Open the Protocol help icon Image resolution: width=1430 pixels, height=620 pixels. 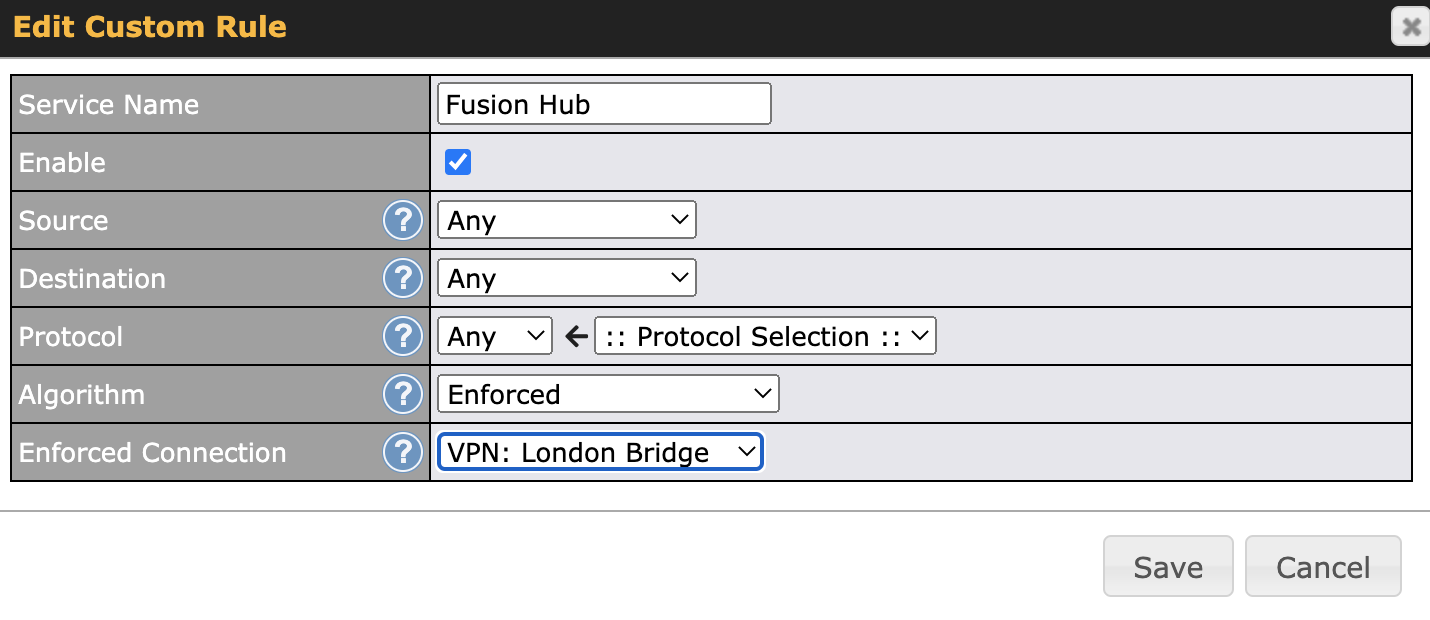(x=402, y=337)
